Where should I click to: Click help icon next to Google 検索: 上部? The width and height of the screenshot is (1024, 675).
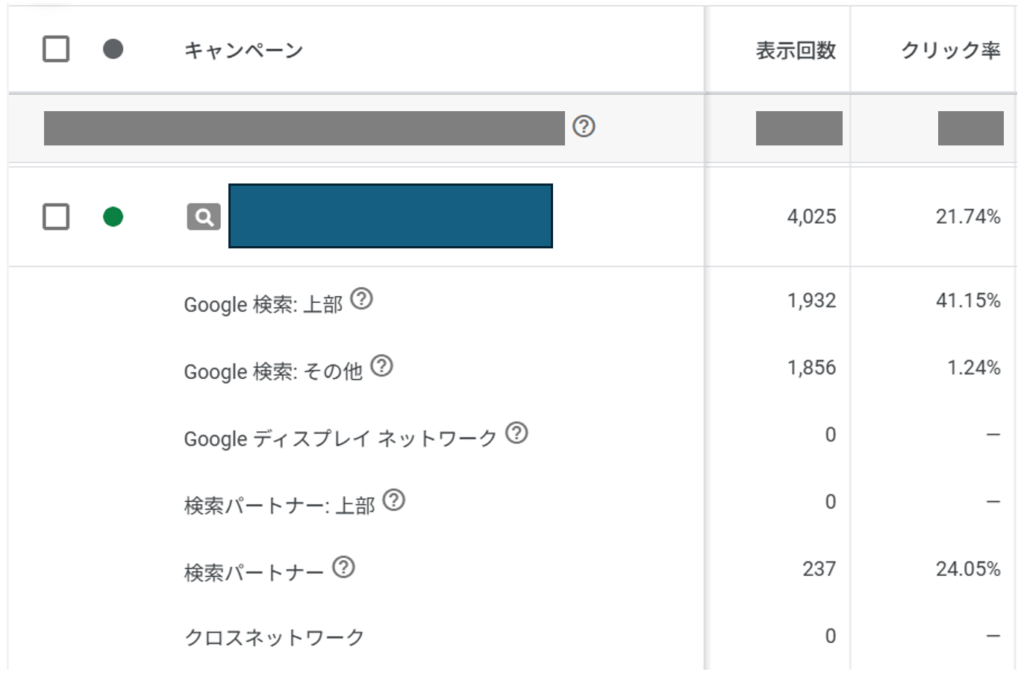361,299
